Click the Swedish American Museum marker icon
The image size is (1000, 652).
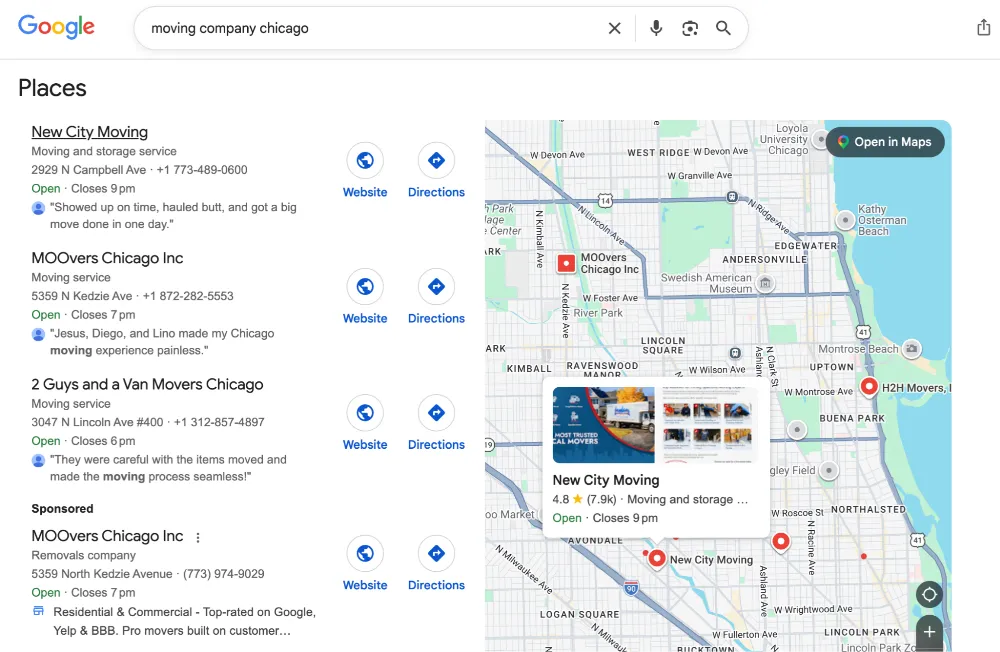point(766,283)
